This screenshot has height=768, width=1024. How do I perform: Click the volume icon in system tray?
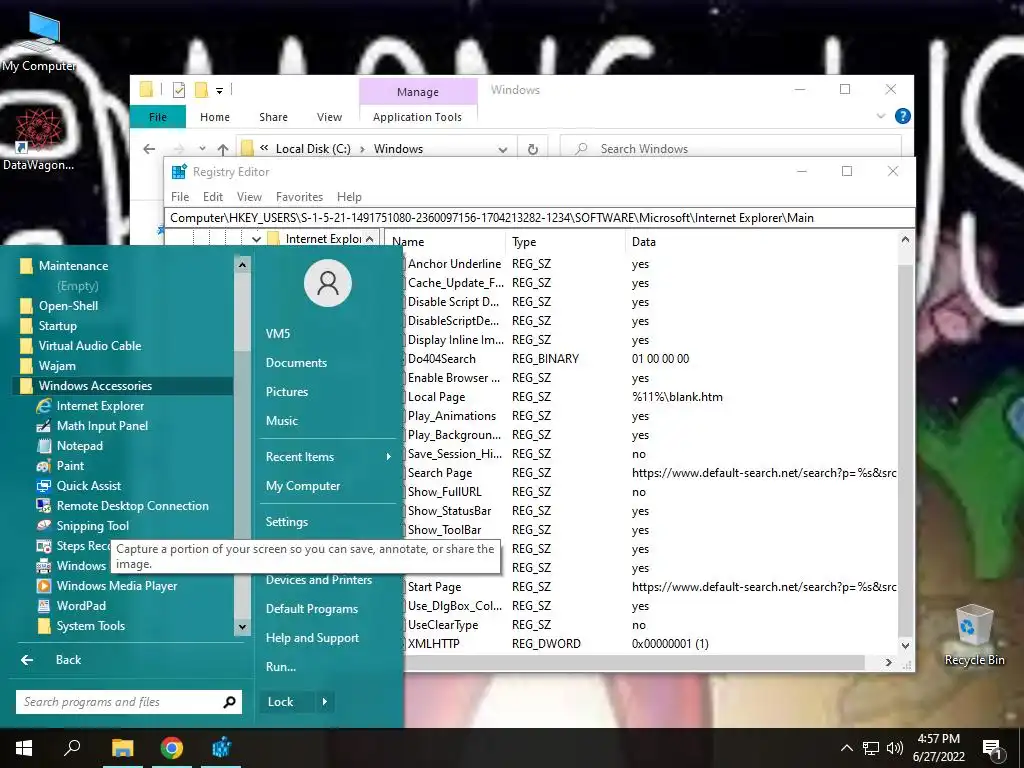(x=895, y=748)
